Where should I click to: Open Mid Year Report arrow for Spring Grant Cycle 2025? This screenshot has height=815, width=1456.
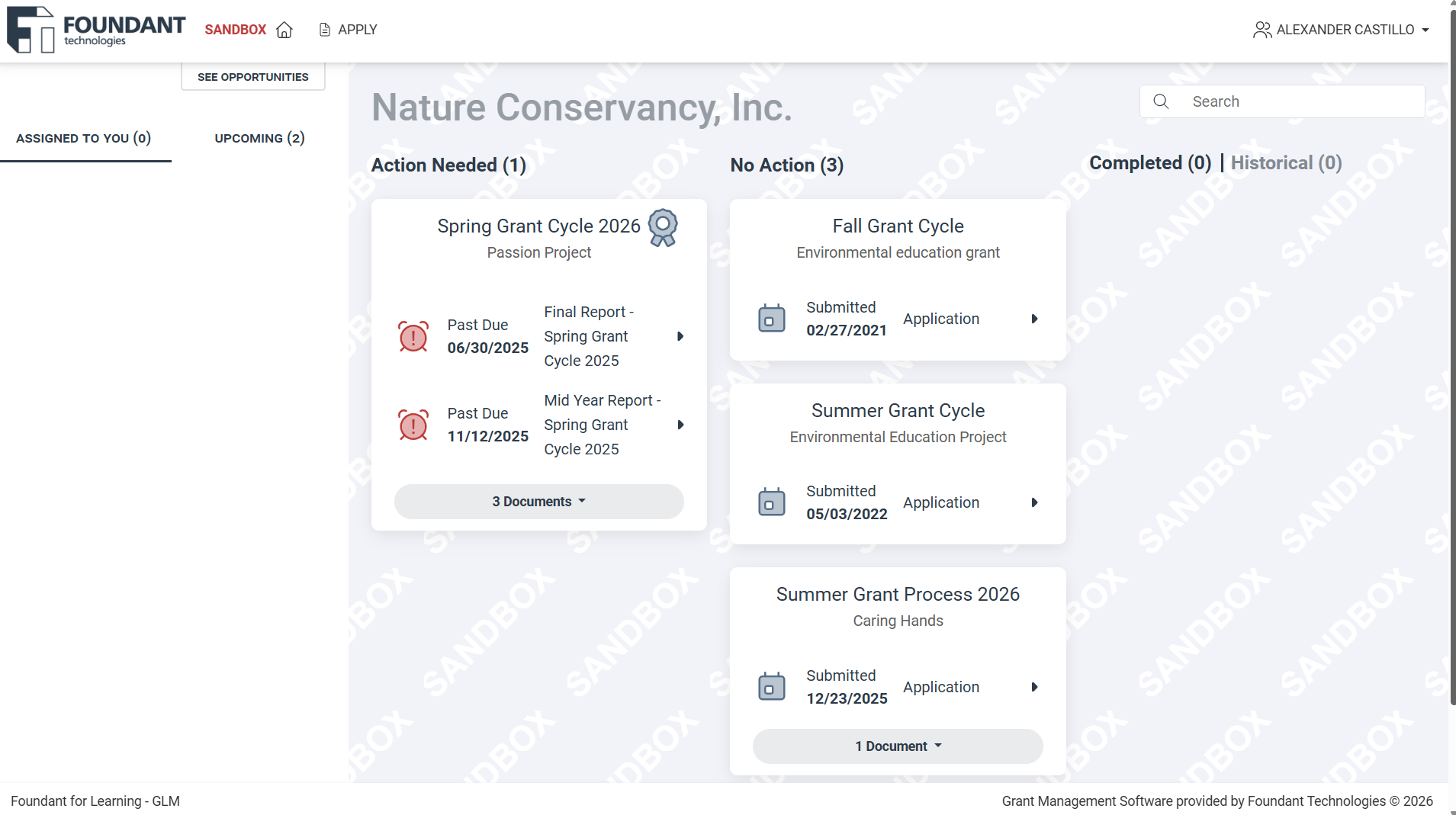tap(680, 425)
